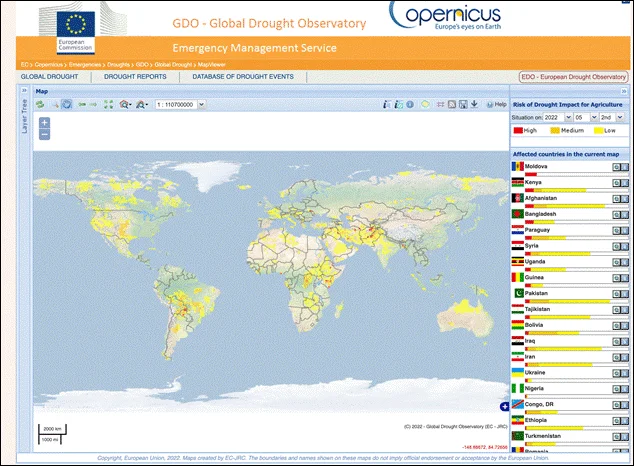Click the map zoom in plus button
The image size is (634, 466).
point(44,122)
